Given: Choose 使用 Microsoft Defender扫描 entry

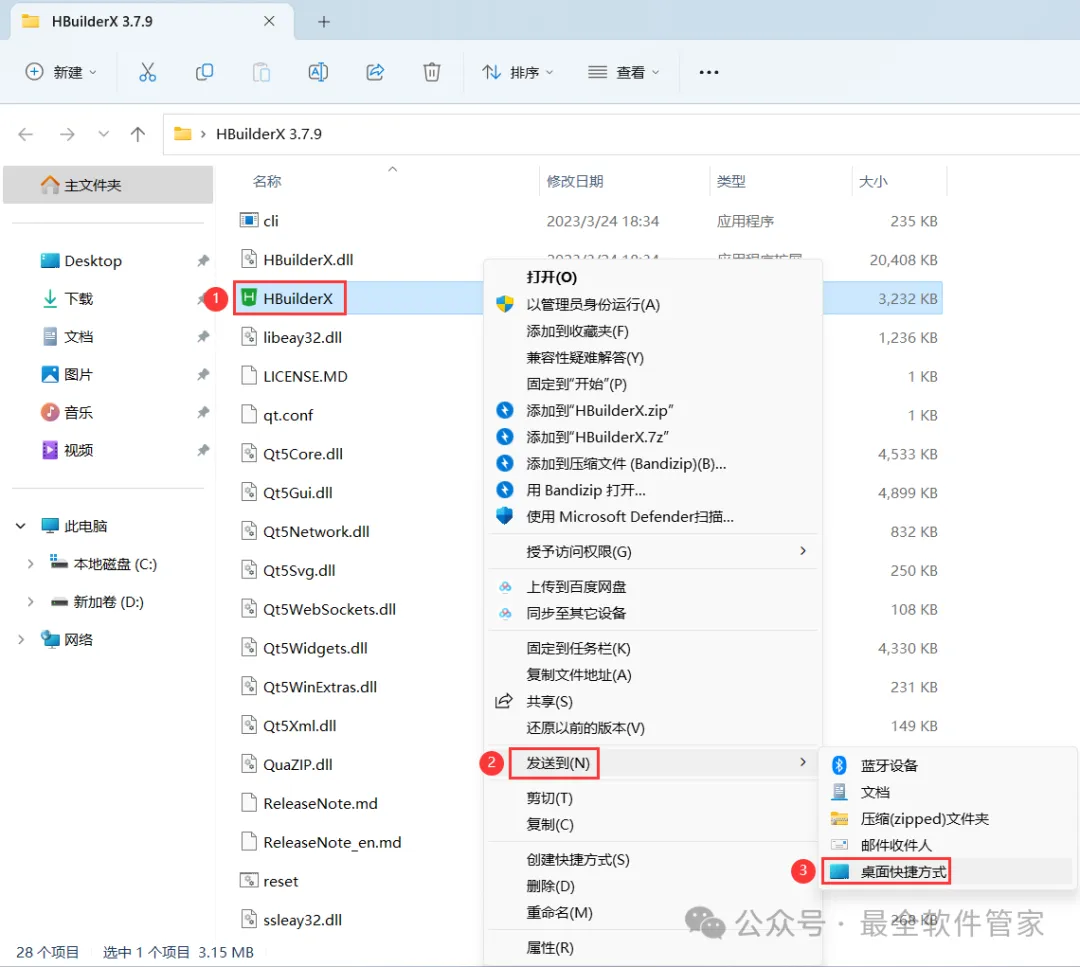Looking at the screenshot, I should click(630, 517).
